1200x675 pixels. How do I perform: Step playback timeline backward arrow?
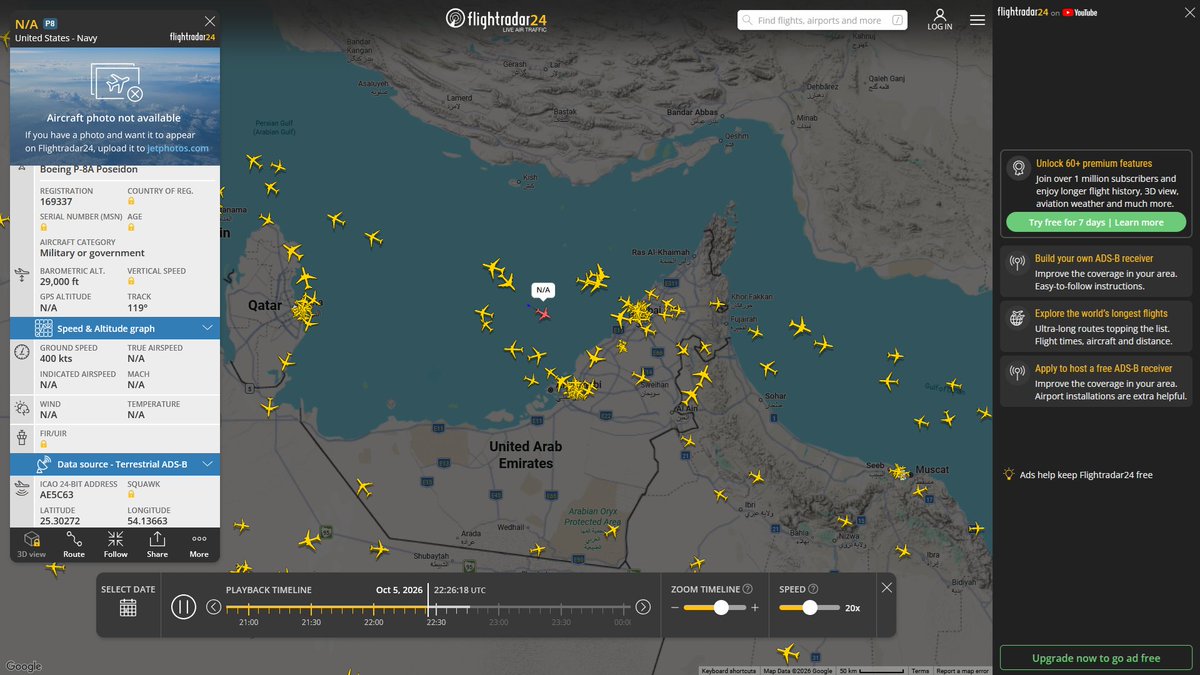click(x=213, y=607)
